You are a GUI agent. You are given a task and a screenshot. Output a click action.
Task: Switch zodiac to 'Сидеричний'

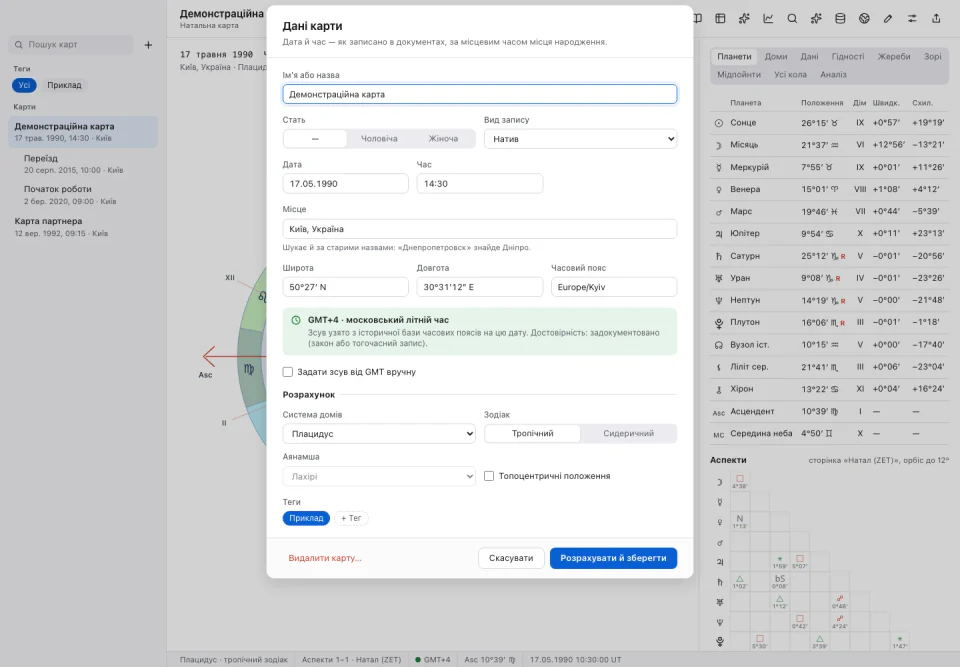coord(628,433)
